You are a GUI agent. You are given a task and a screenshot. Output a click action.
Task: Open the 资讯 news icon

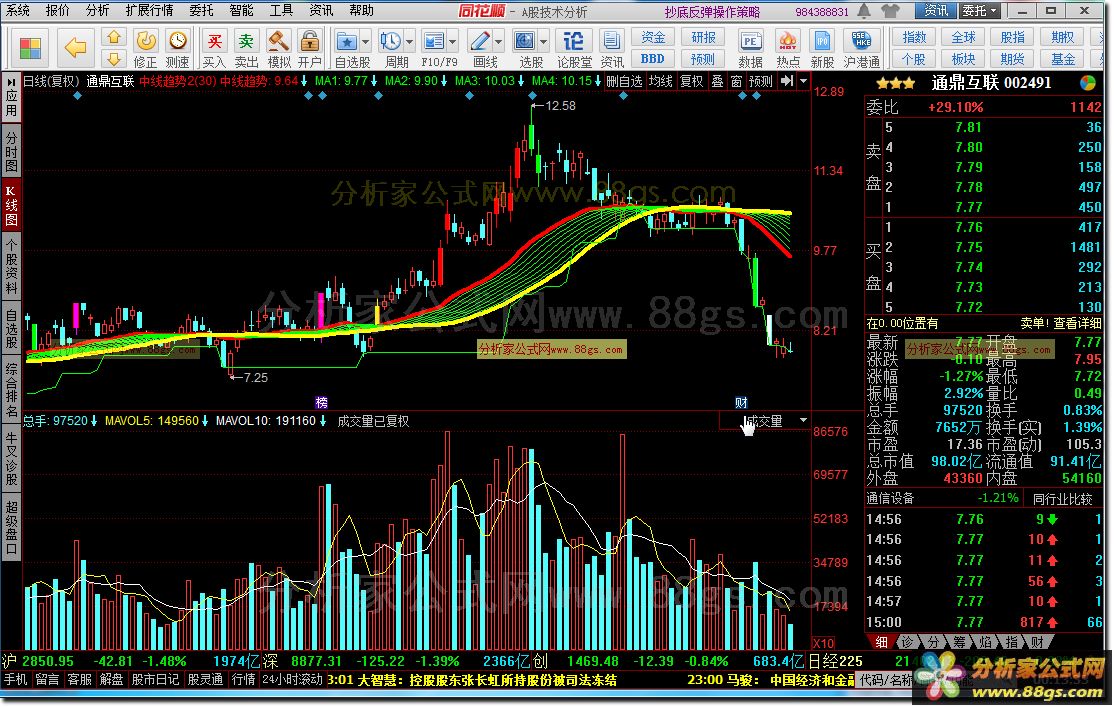click(x=611, y=48)
